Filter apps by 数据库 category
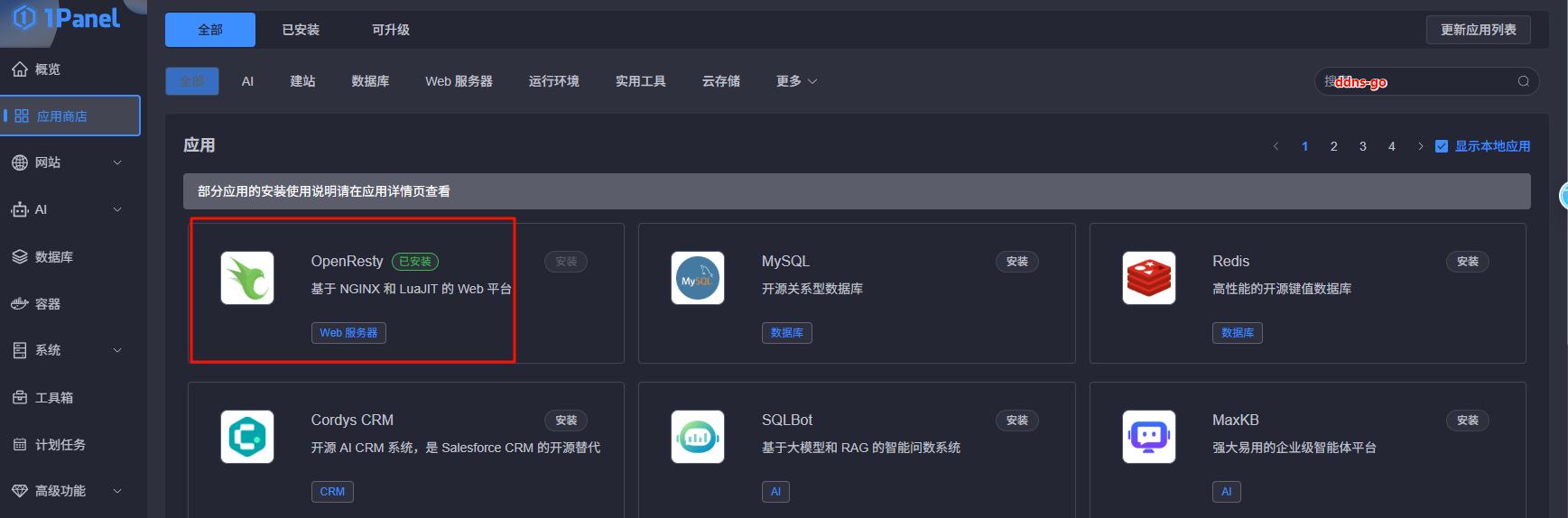This screenshot has width=1568, height=518. [x=370, y=81]
